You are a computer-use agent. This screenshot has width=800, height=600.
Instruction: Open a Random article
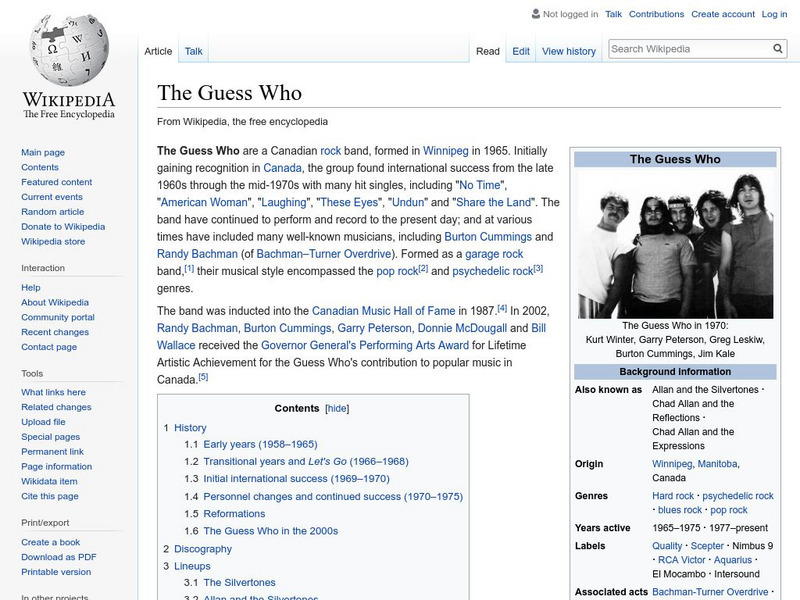[53, 212]
